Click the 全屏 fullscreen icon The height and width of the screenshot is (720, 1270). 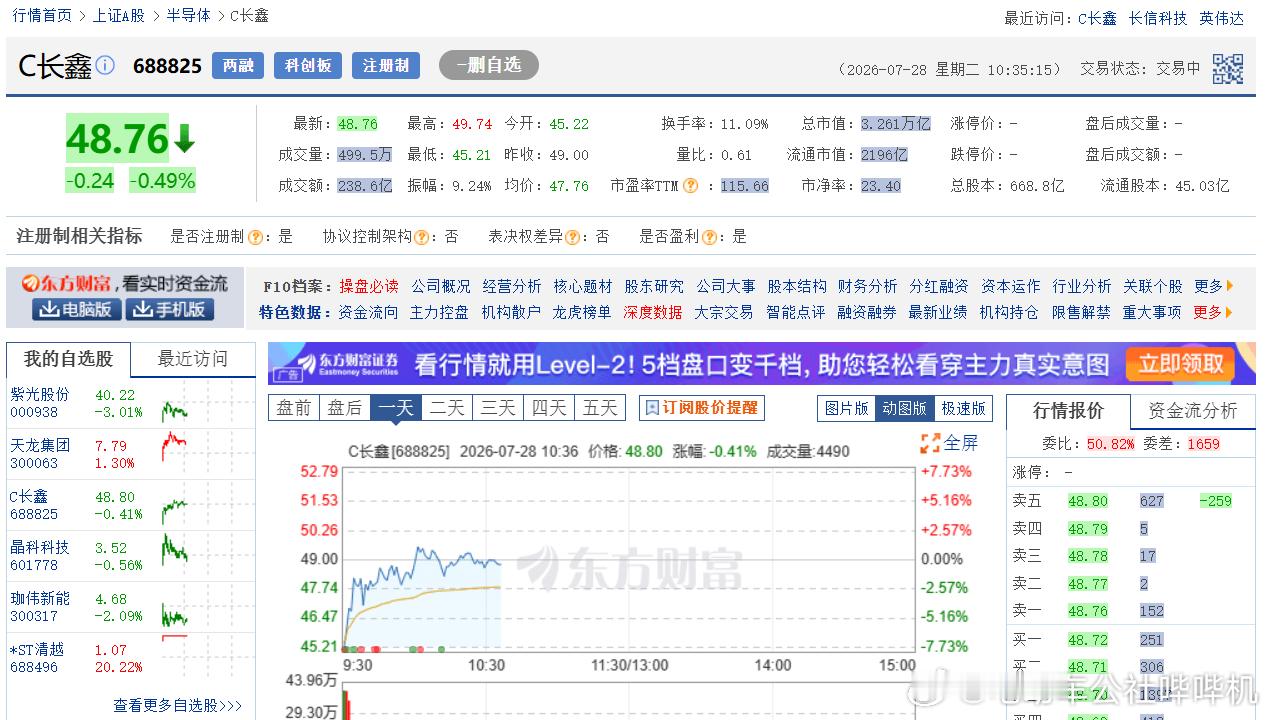coord(930,443)
